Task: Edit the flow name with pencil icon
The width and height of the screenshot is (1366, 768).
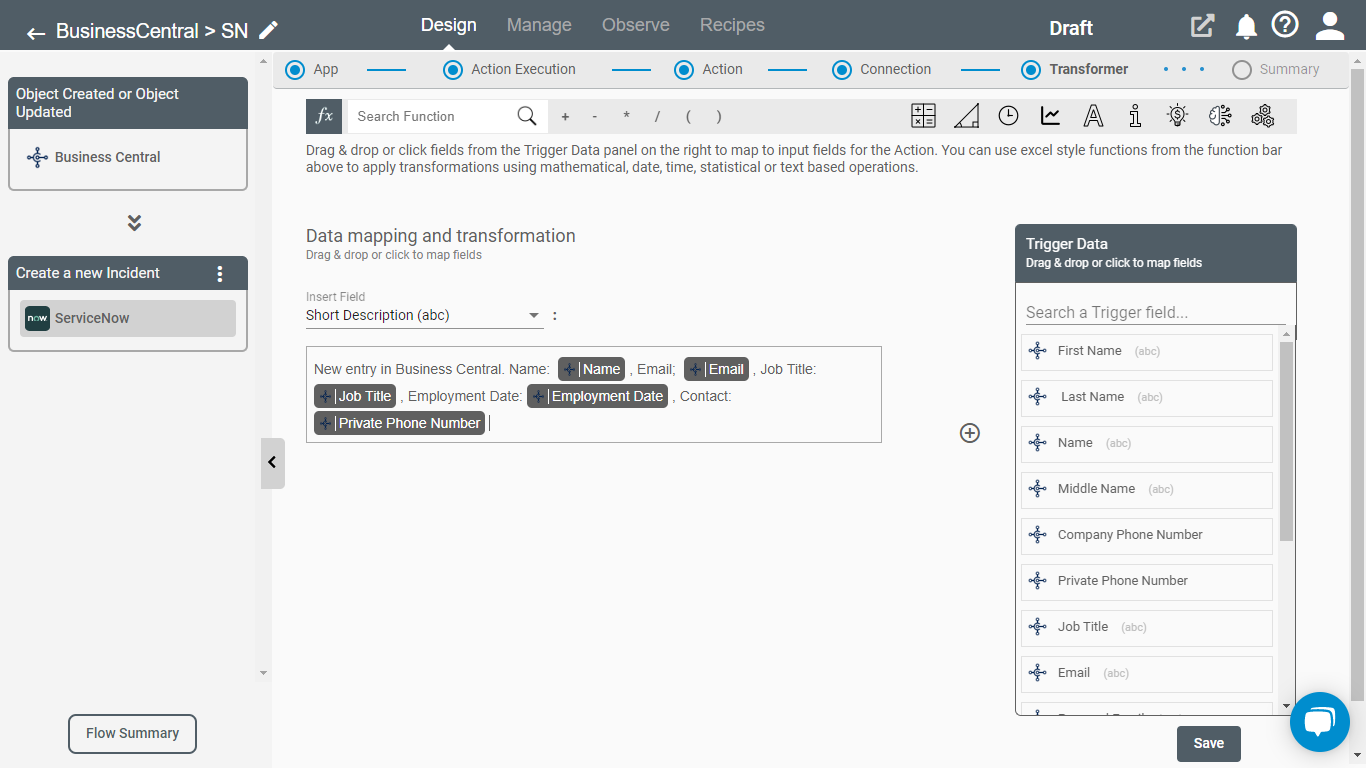Action: click(268, 30)
